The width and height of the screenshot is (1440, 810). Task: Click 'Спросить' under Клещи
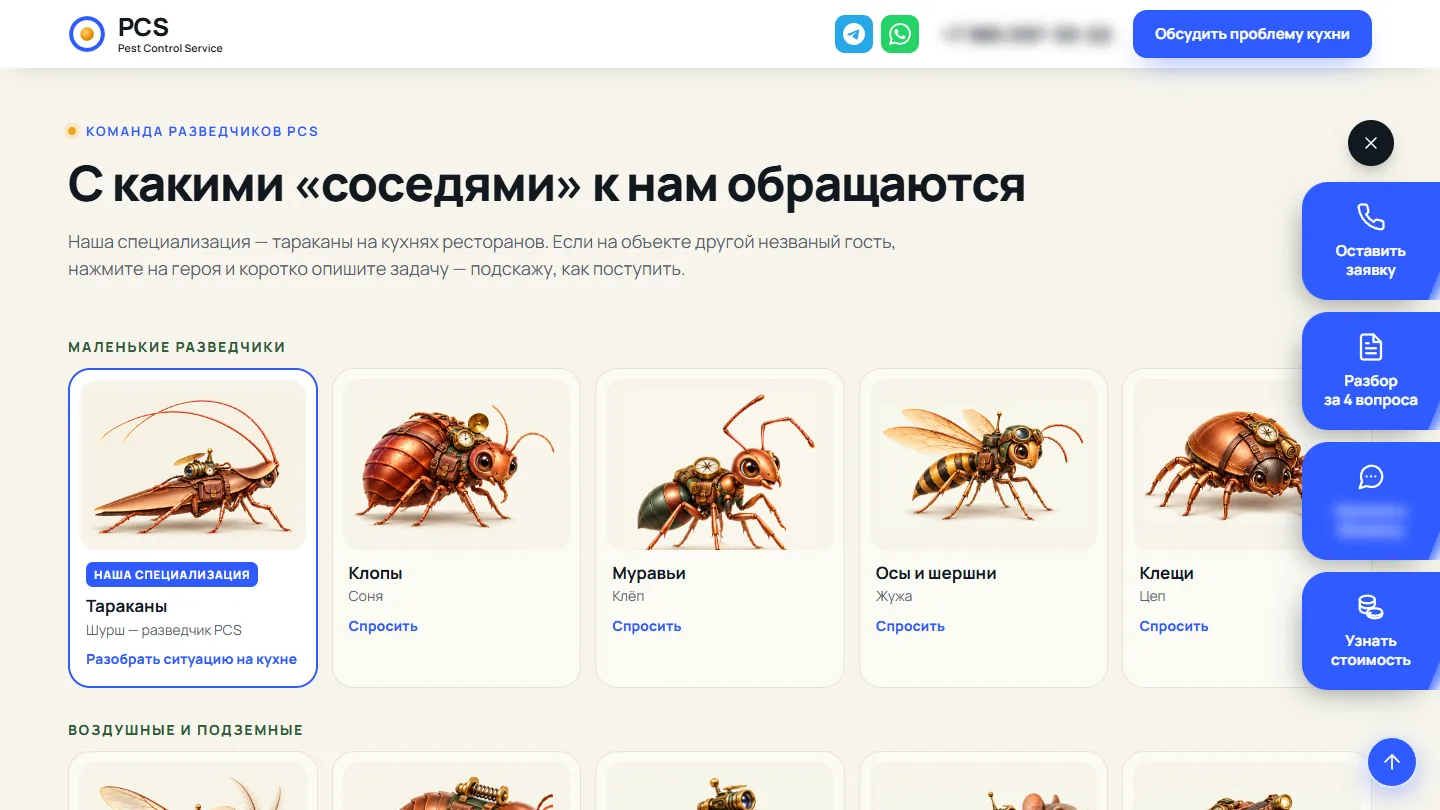(1174, 626)
